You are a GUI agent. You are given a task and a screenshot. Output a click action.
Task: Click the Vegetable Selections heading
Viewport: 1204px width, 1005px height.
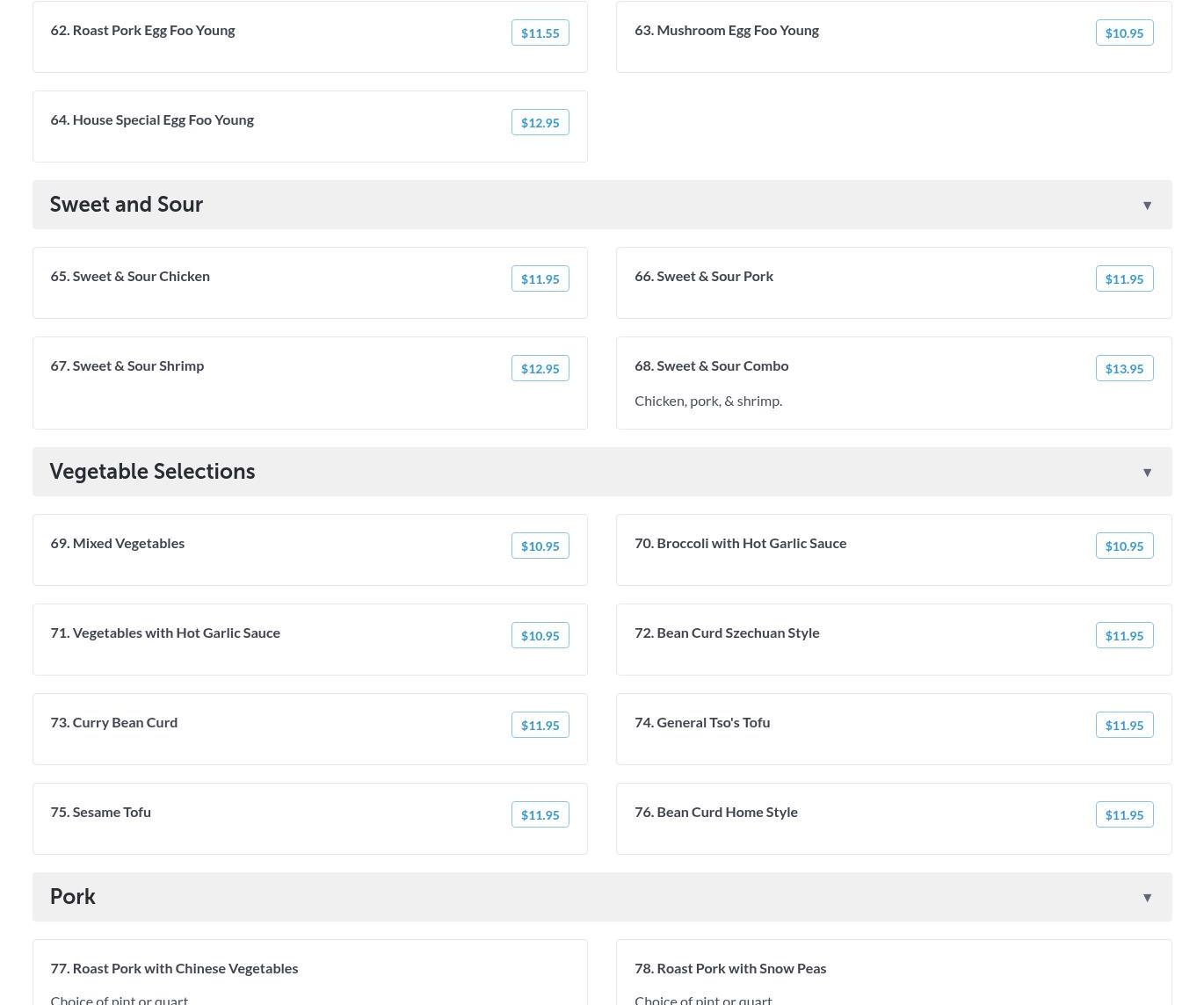coord(152,472)
